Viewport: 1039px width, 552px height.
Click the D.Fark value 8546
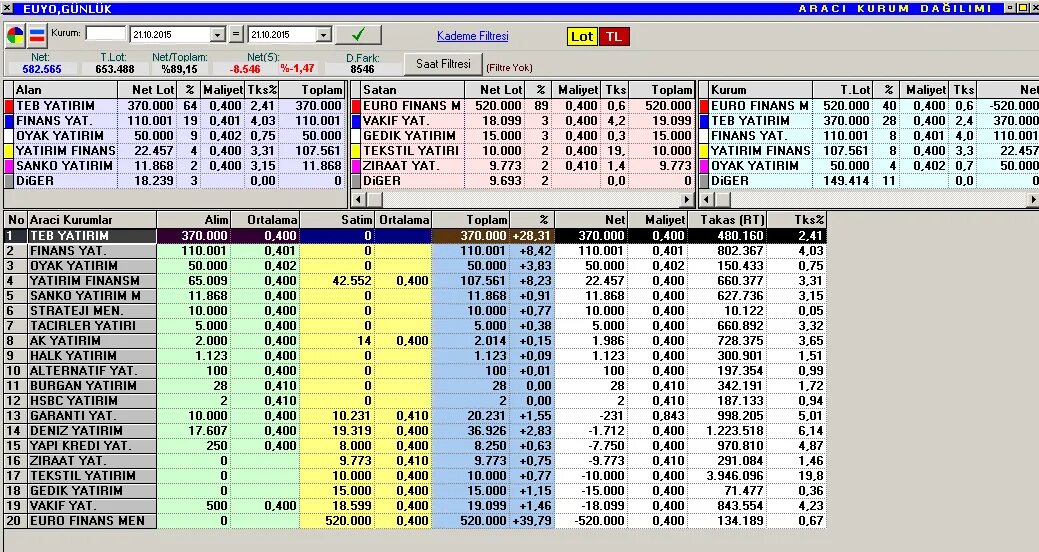coord(362,69)
